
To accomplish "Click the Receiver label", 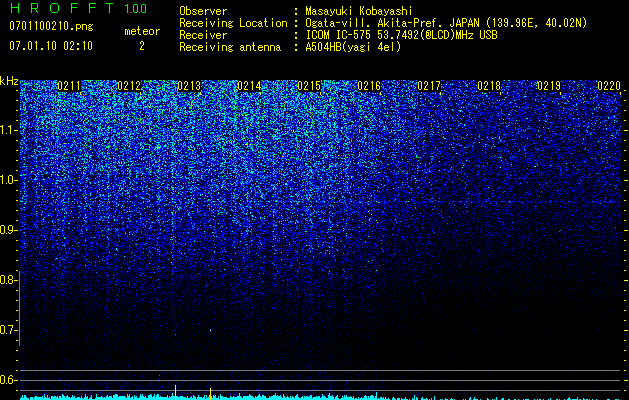I will 203,35.
